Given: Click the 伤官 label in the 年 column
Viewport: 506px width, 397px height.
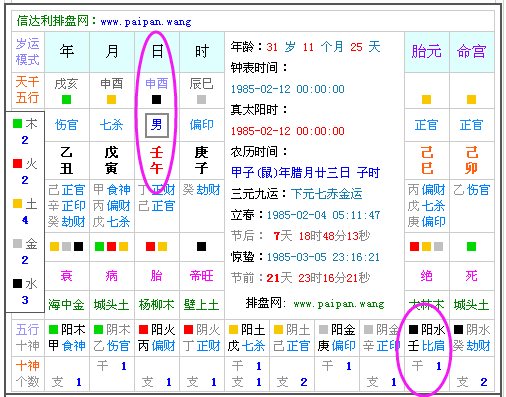Looking at the screenshot, I should pos(66,125).
